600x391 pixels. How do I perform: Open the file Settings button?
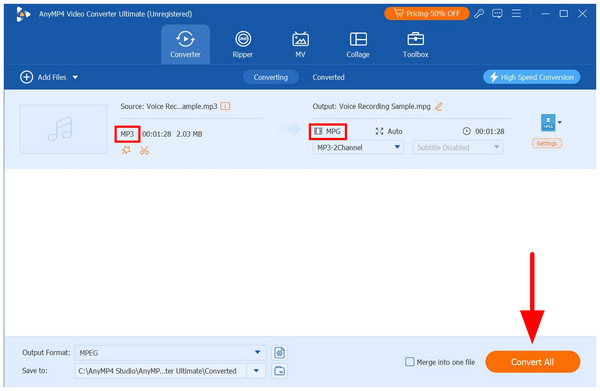coord(546,143)
